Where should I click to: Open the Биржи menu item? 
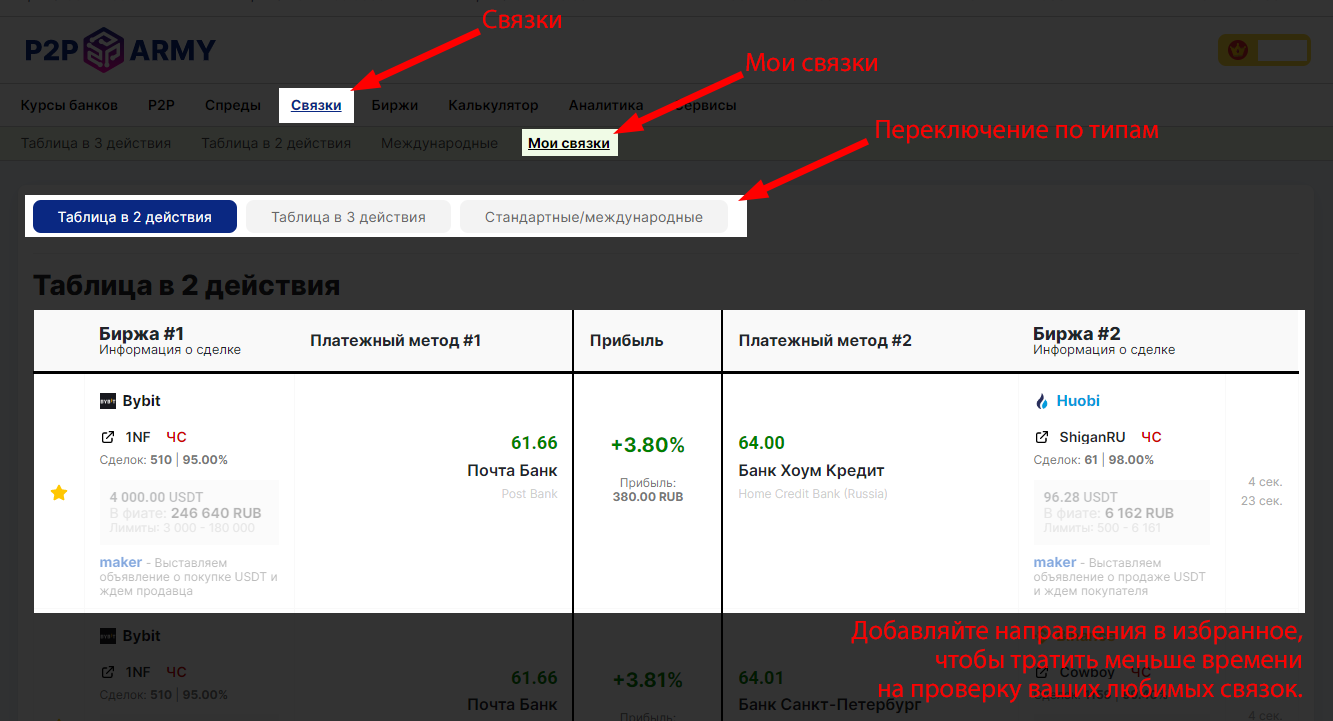click(x=395, y=105)
